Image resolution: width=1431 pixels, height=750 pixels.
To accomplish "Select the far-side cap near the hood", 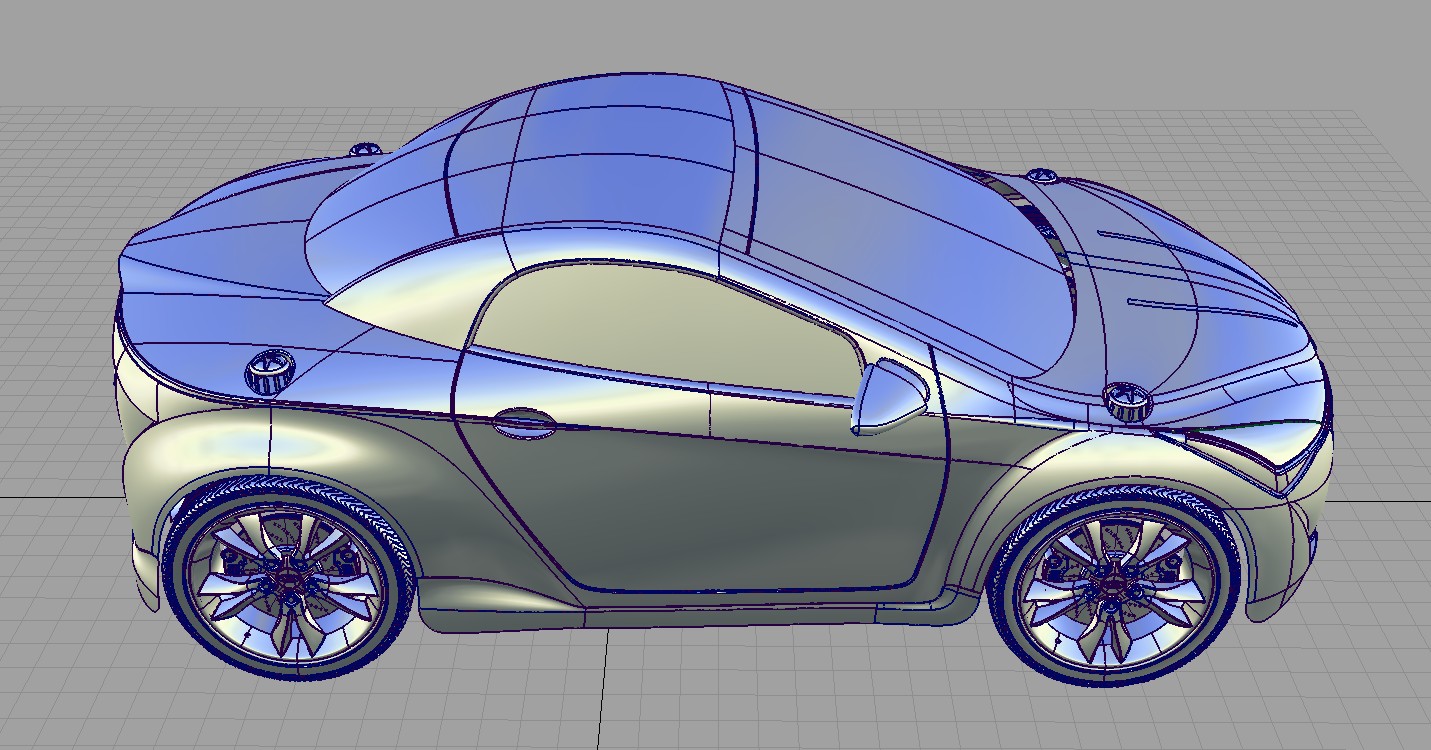I will coord(1042,176).
